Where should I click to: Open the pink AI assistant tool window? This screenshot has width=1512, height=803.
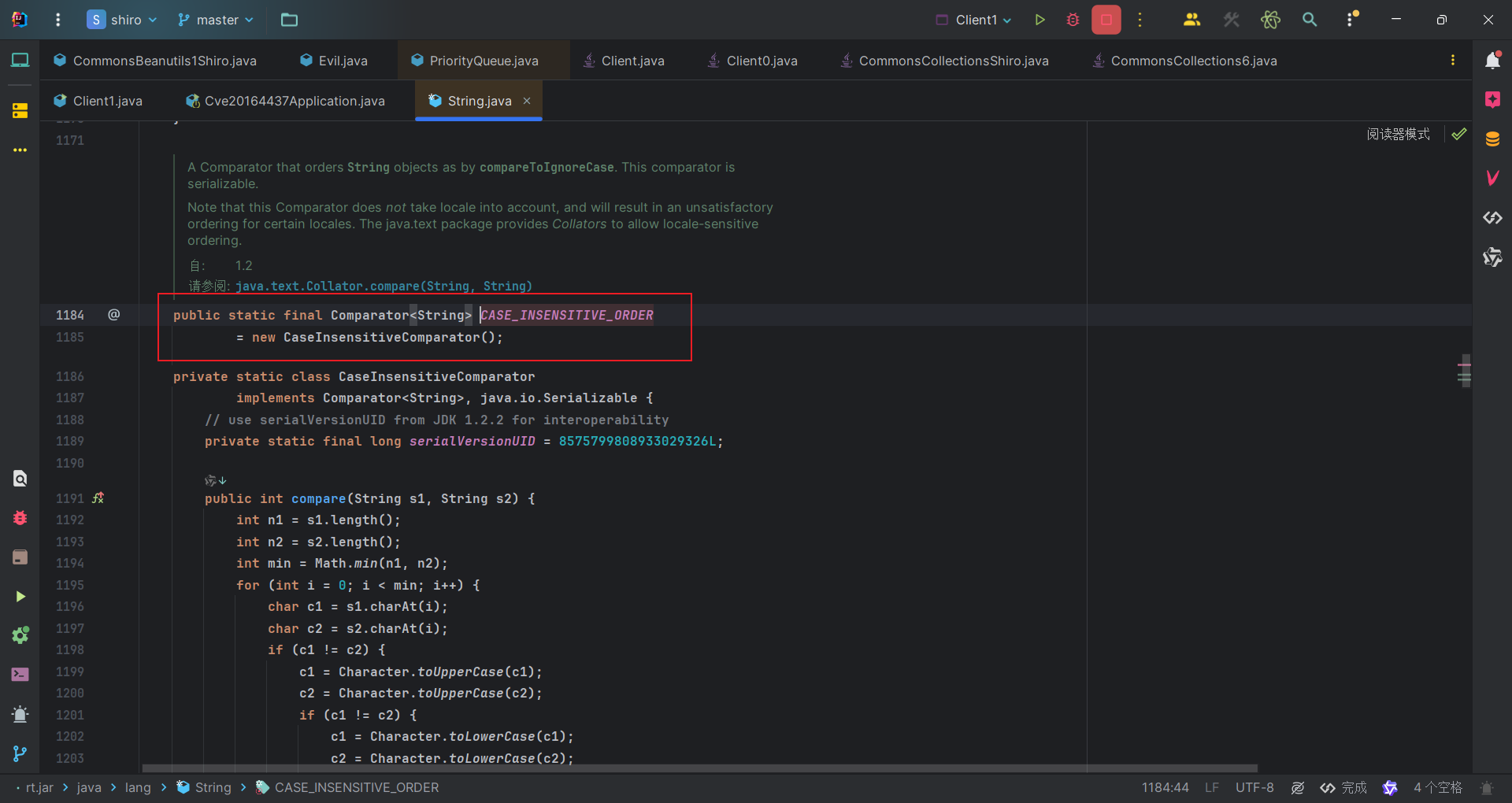tap(1492, 100)
